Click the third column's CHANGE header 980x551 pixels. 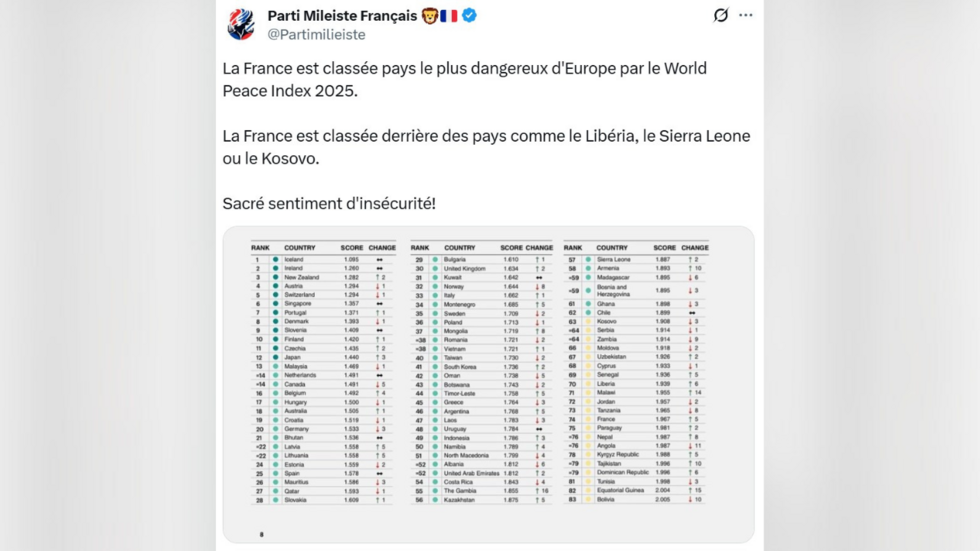click(694, 247)
